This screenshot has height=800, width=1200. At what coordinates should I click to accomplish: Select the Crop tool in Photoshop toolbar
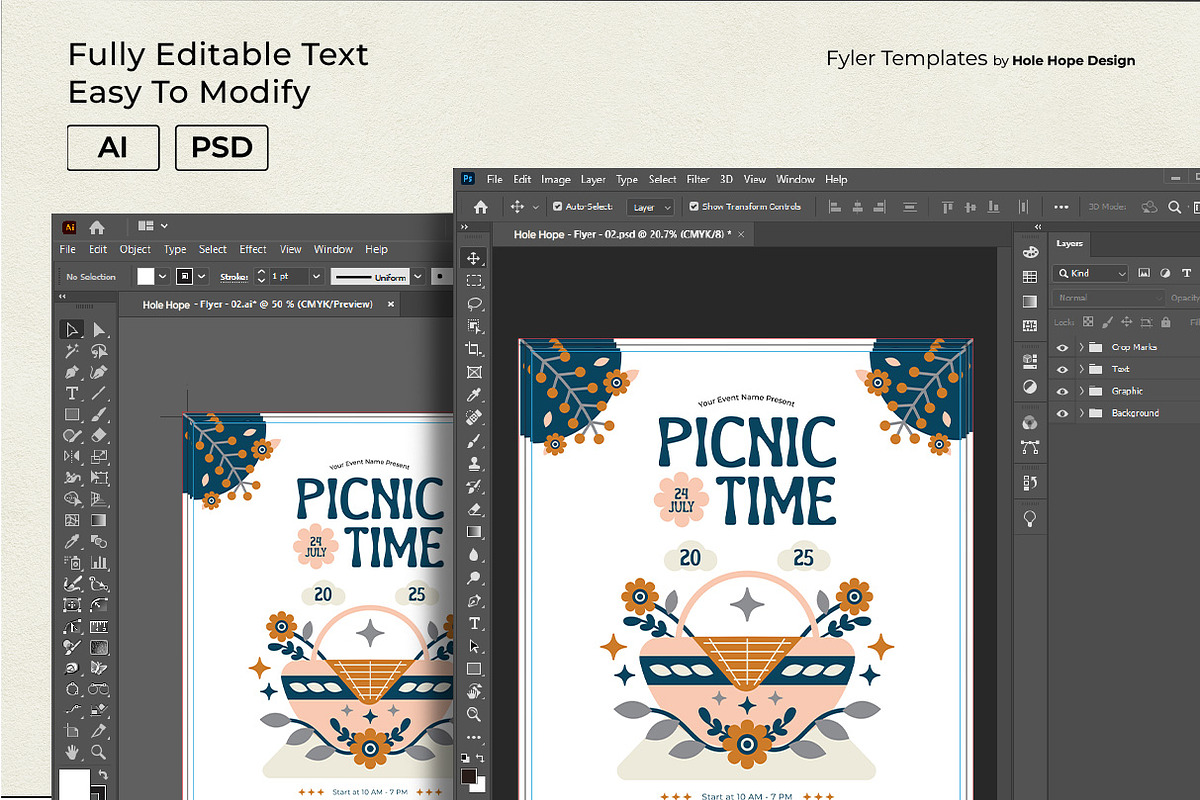pos(474,349)
